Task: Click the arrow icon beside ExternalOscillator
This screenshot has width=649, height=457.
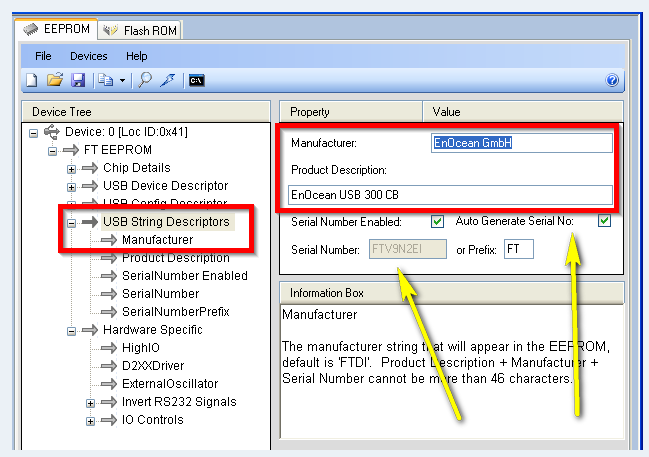Action: pos(109,384)
